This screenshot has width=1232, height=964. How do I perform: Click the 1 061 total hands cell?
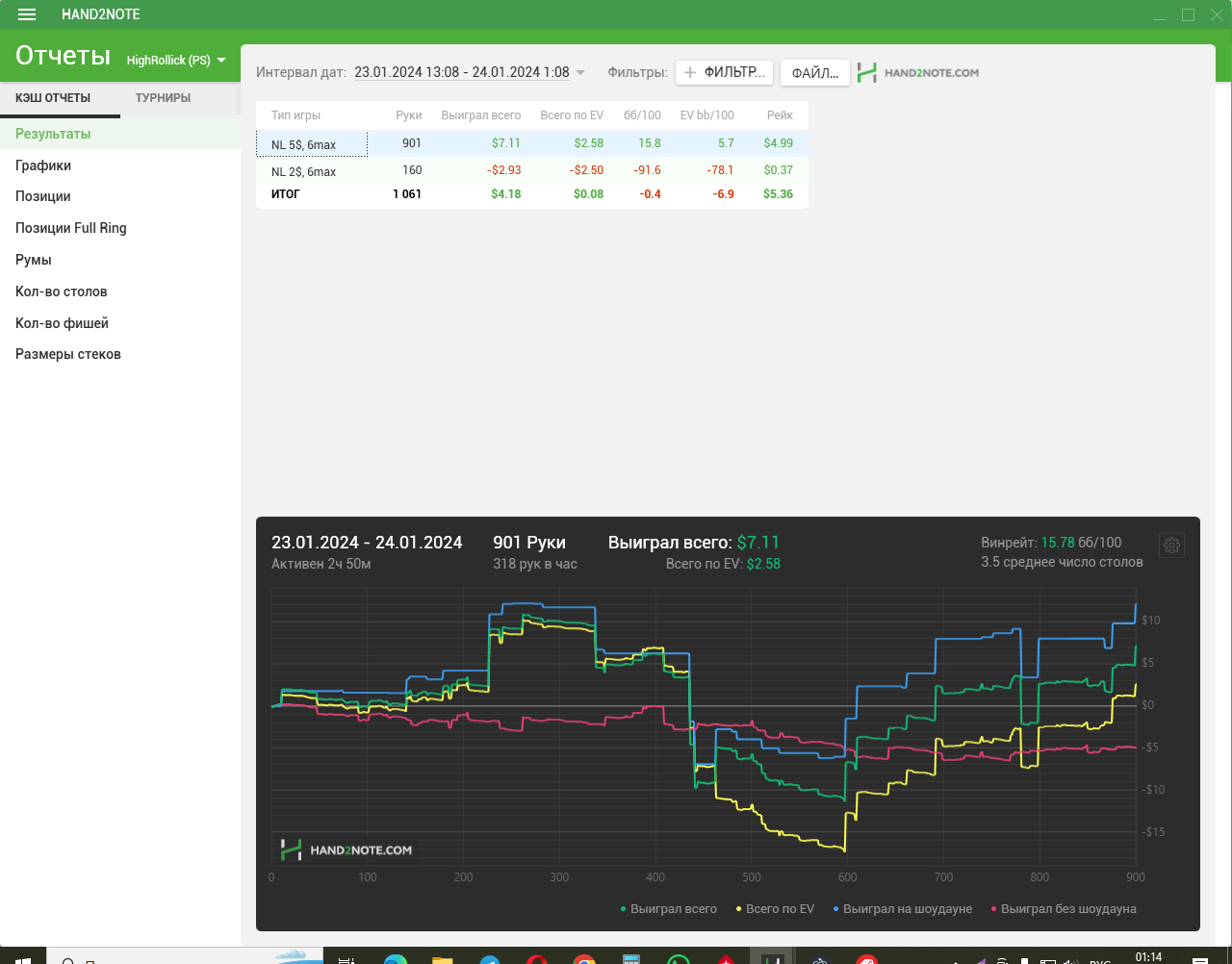tap(407, 194)
